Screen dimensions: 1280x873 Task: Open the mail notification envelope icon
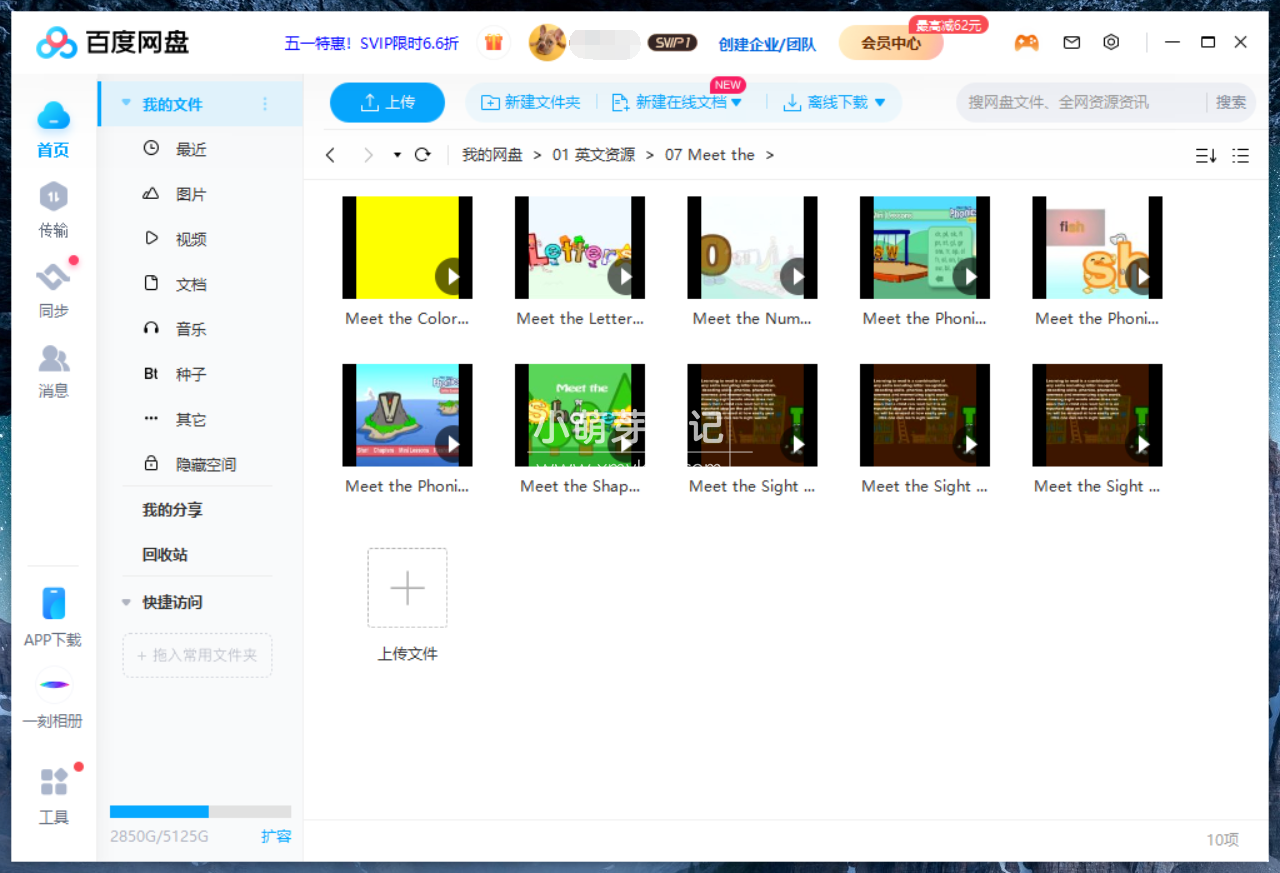point(1071,42)
